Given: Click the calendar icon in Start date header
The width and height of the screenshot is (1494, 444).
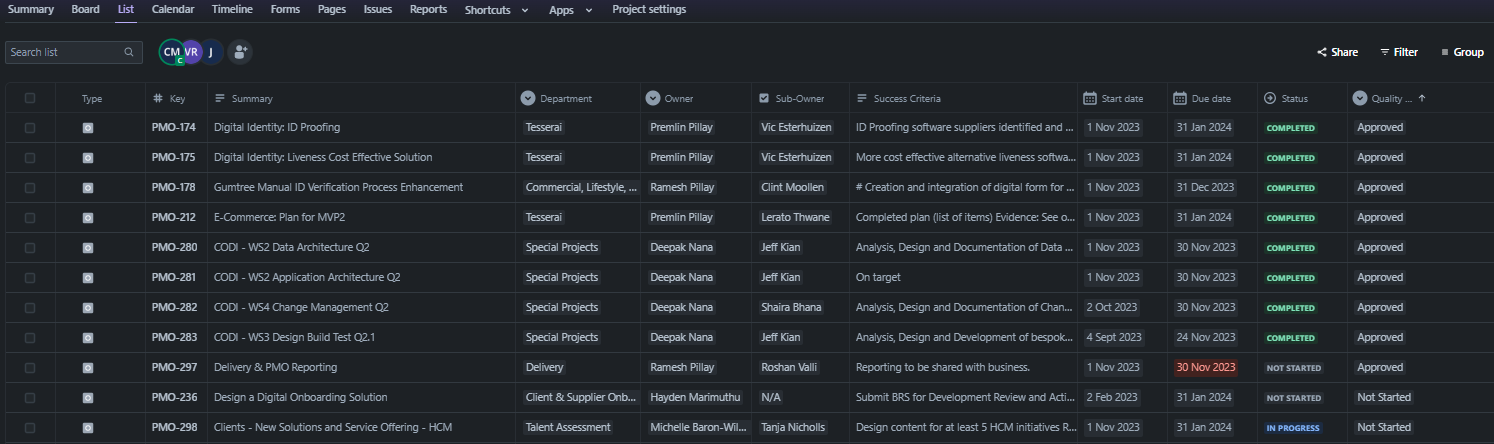Looking at the screenshot, I should tap(1089, 98).
